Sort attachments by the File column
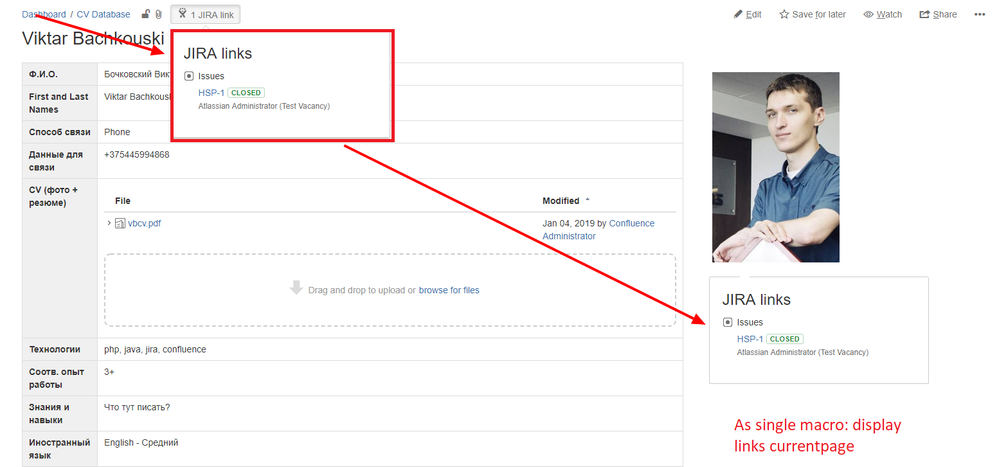Image resolution: width=999 pixels, height=467 pixels. 123,201
